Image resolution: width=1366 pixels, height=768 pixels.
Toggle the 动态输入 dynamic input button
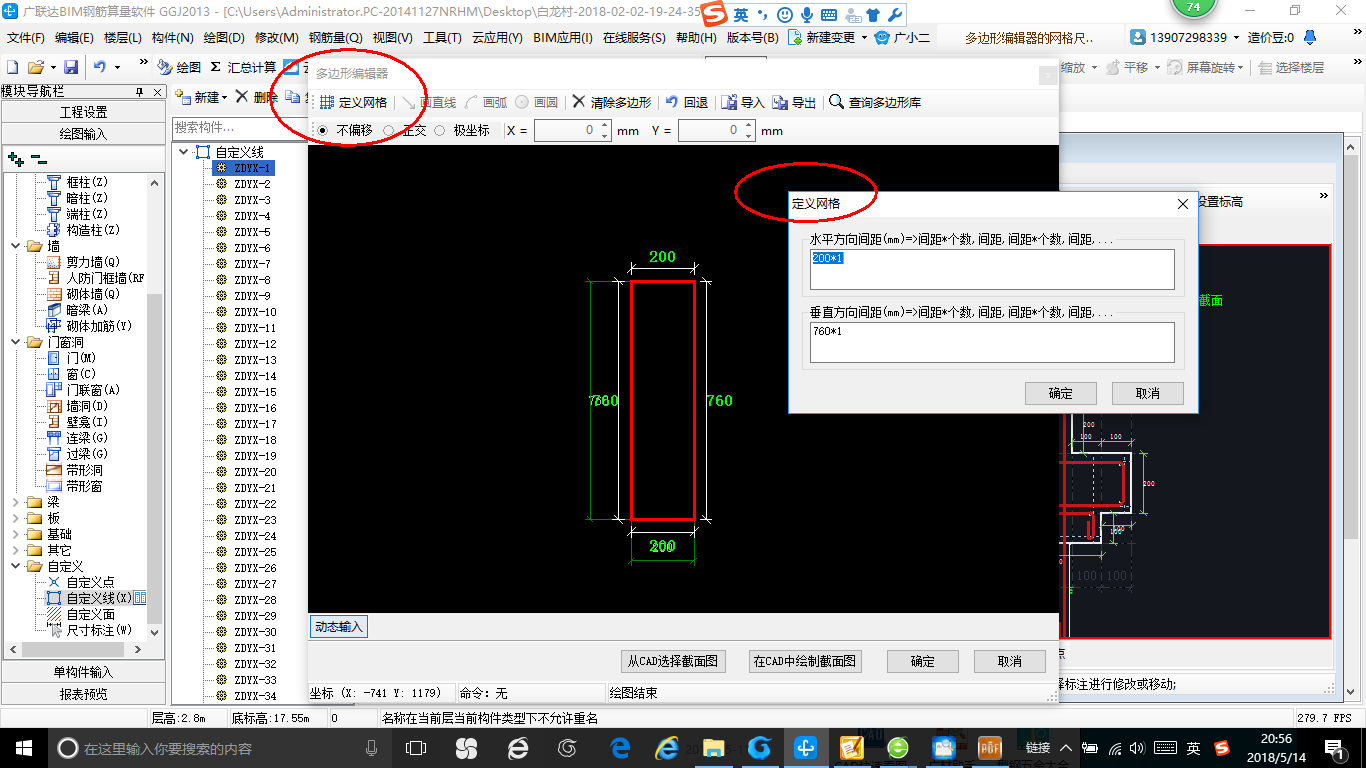click(338, 627)
